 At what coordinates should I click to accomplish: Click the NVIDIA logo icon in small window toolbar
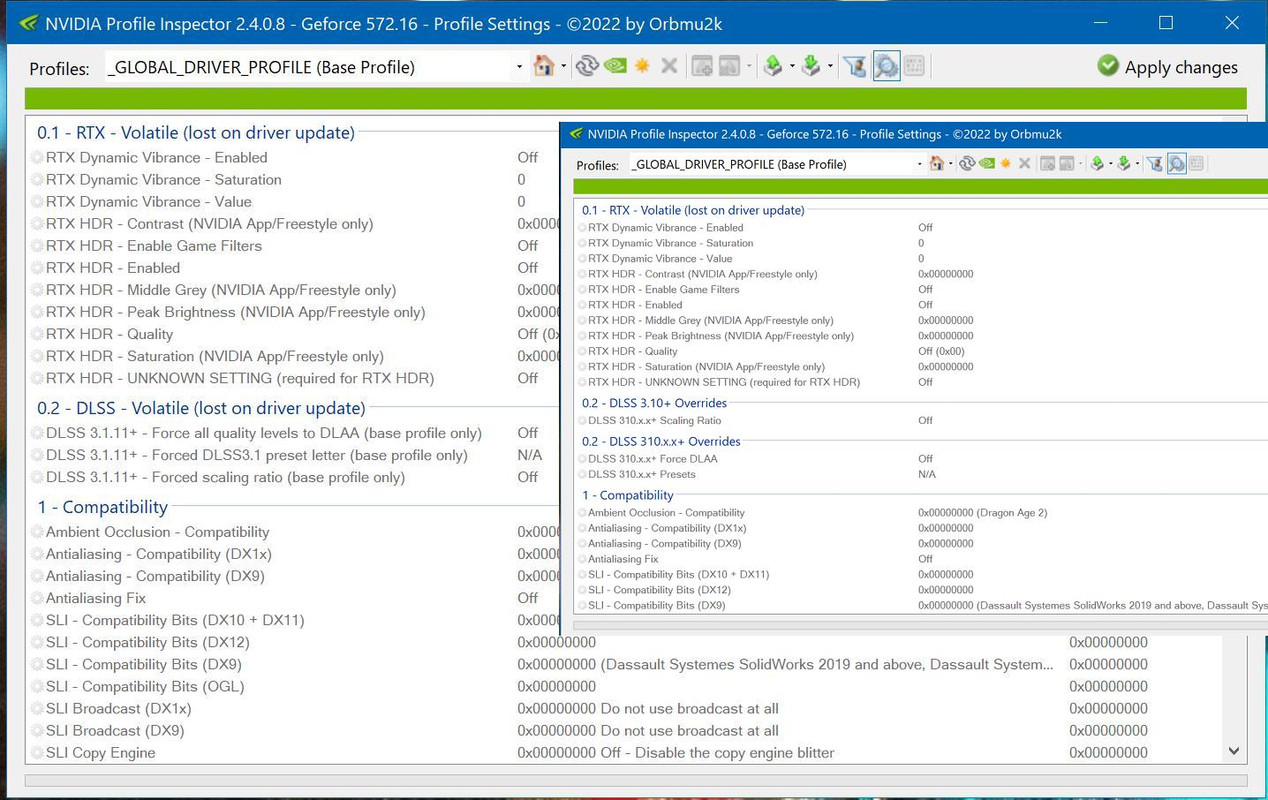(x=986, y=163)
